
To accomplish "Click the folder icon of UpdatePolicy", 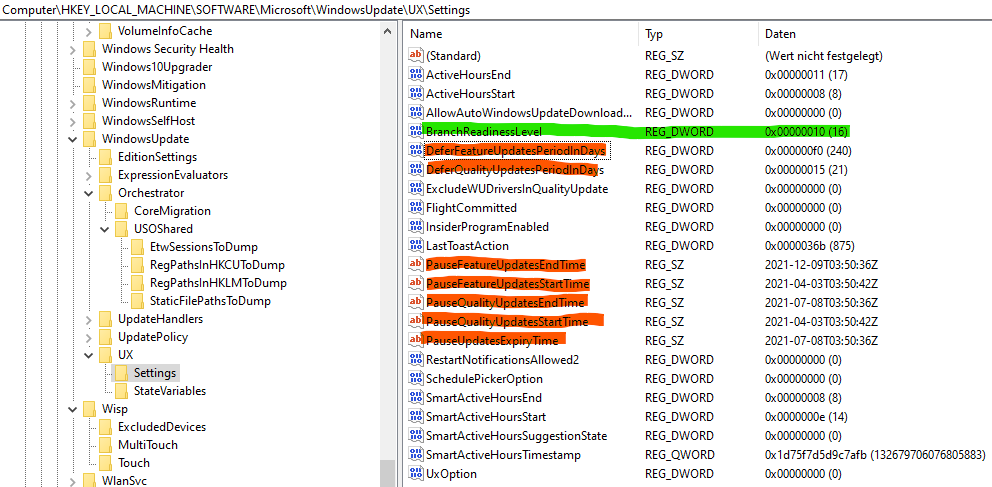I will pyautogui.click(x=105, y=337).
